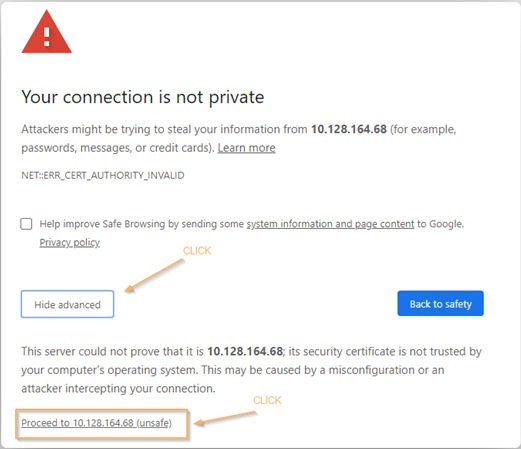Click bold 10.128.164.68 in the Attackers sentence
521x449 pixels.
pos(349,129)
